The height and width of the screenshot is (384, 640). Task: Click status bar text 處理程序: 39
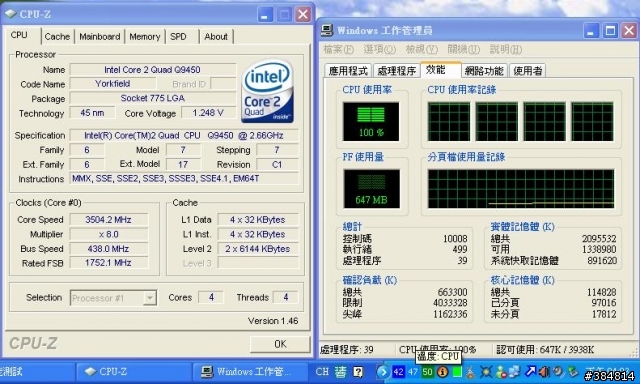347,350
